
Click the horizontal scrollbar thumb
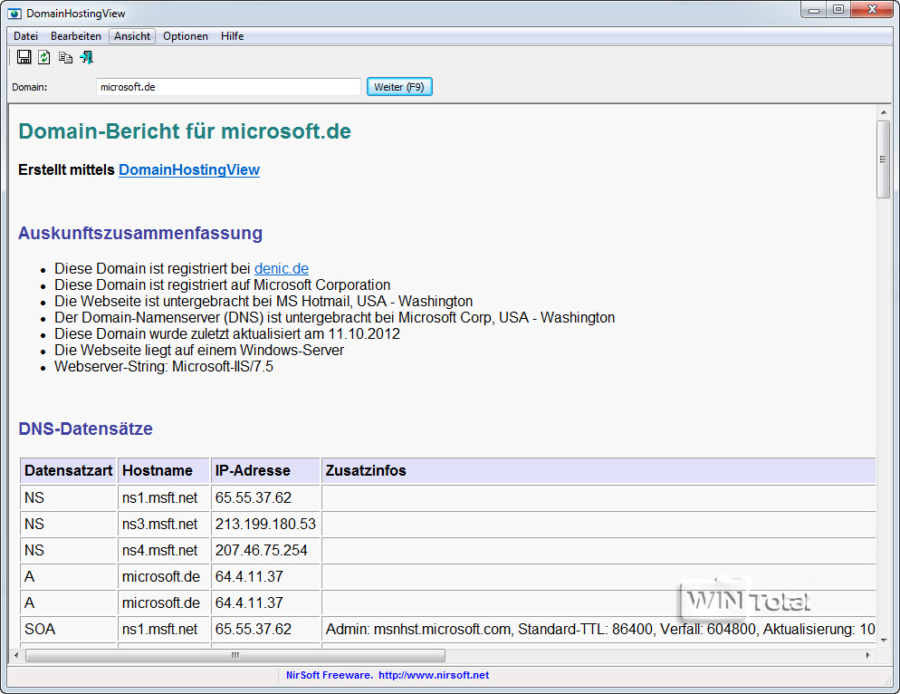(x=235, y=655)
